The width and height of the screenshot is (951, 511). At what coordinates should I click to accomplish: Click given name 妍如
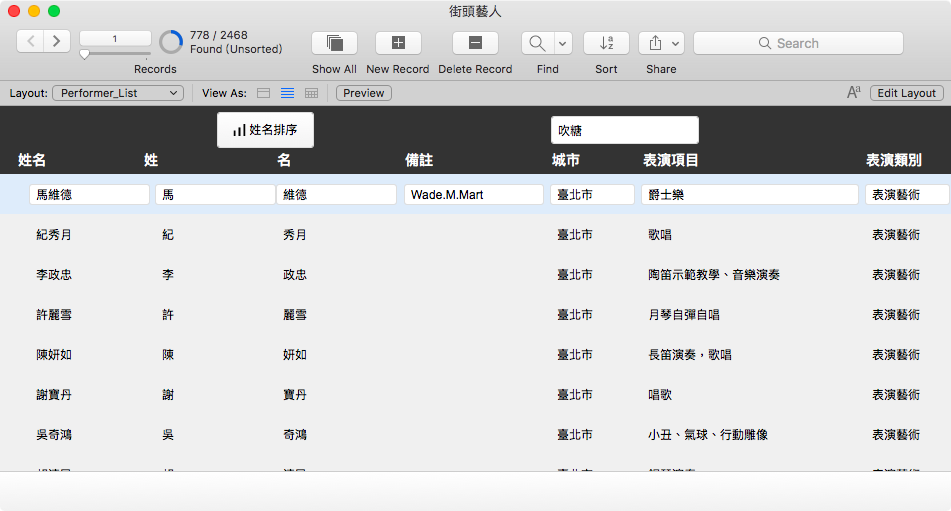click(x=295, y=355)
